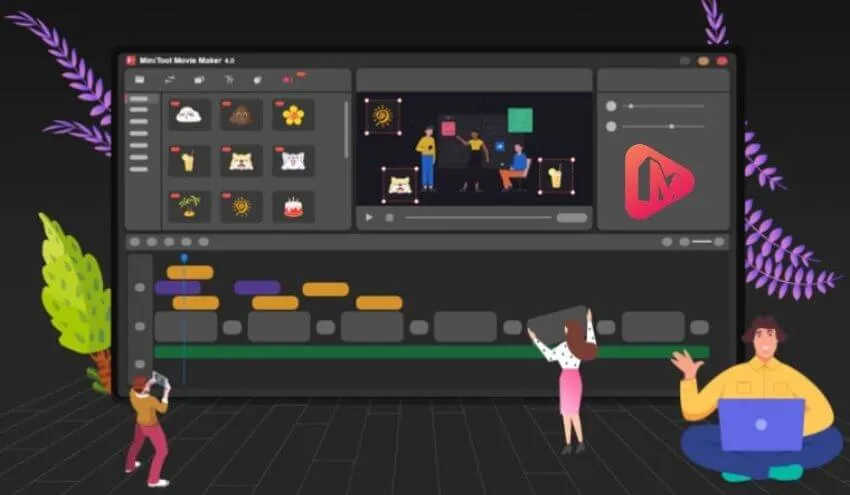
Task: Choose the palm tree sticker in the library
Action: [189, 207]
